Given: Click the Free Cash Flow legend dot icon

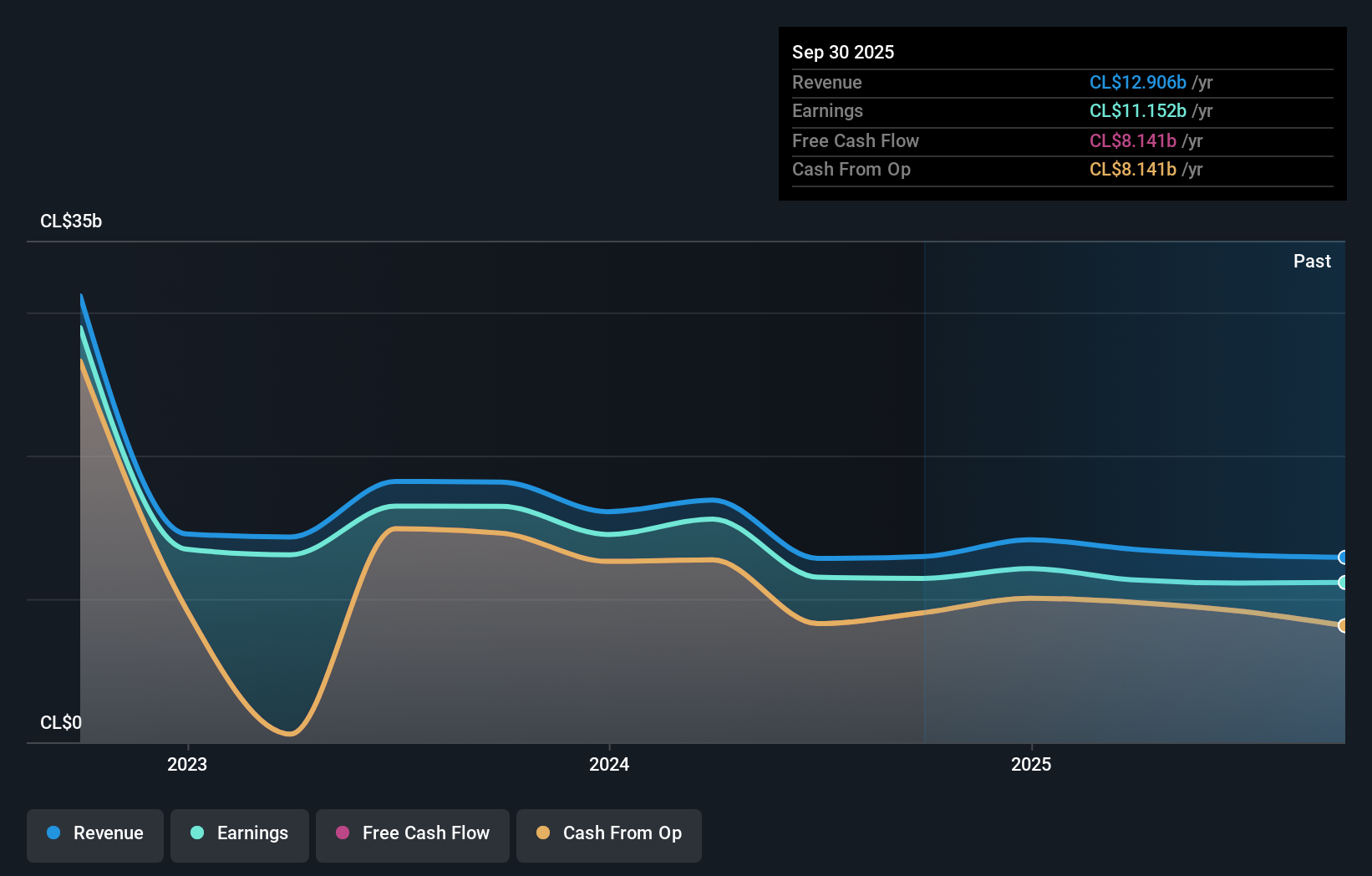Looking at the screenshot, I should [x=342, y=833].
